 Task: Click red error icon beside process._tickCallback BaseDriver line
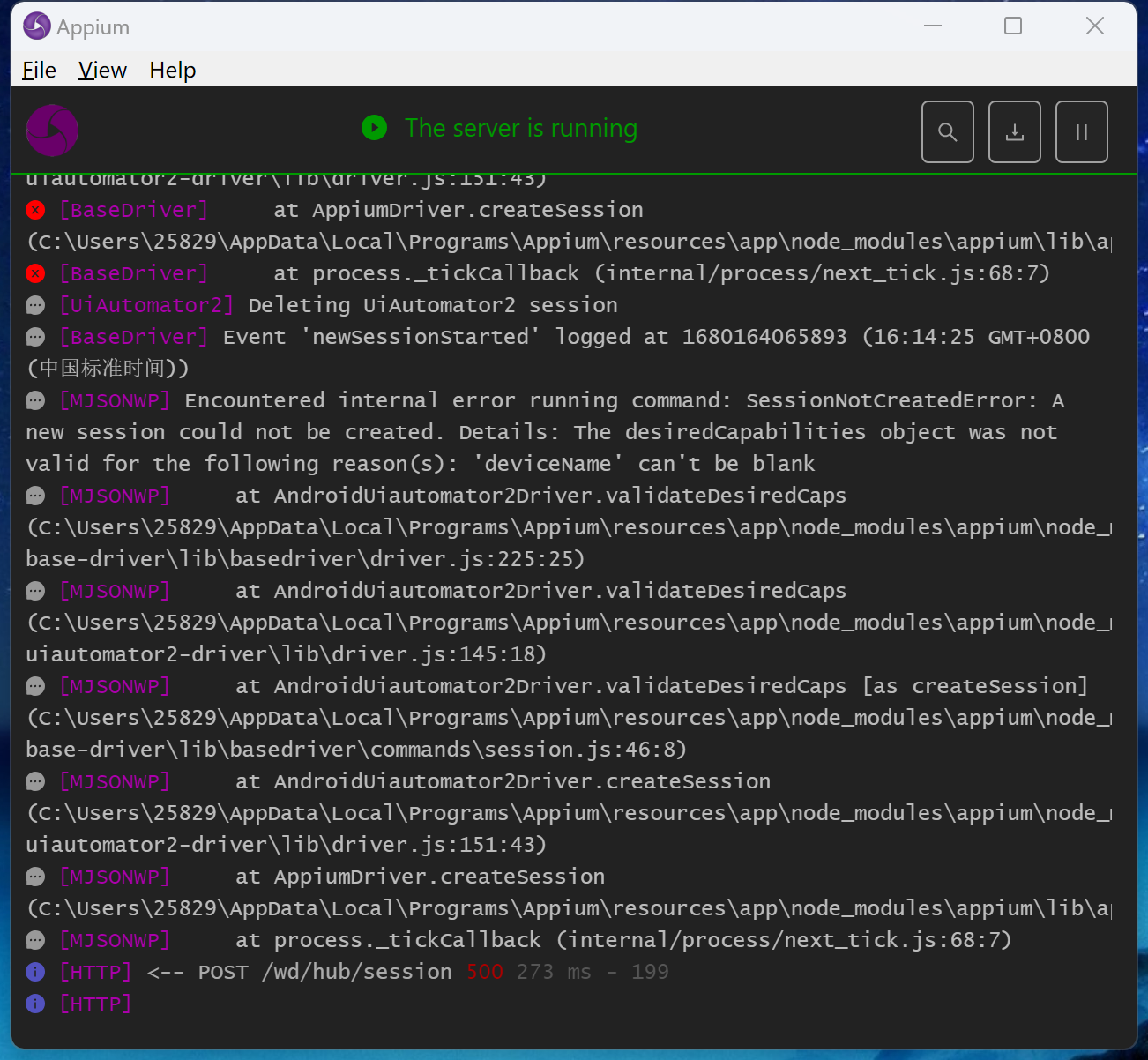pos(35,273)
